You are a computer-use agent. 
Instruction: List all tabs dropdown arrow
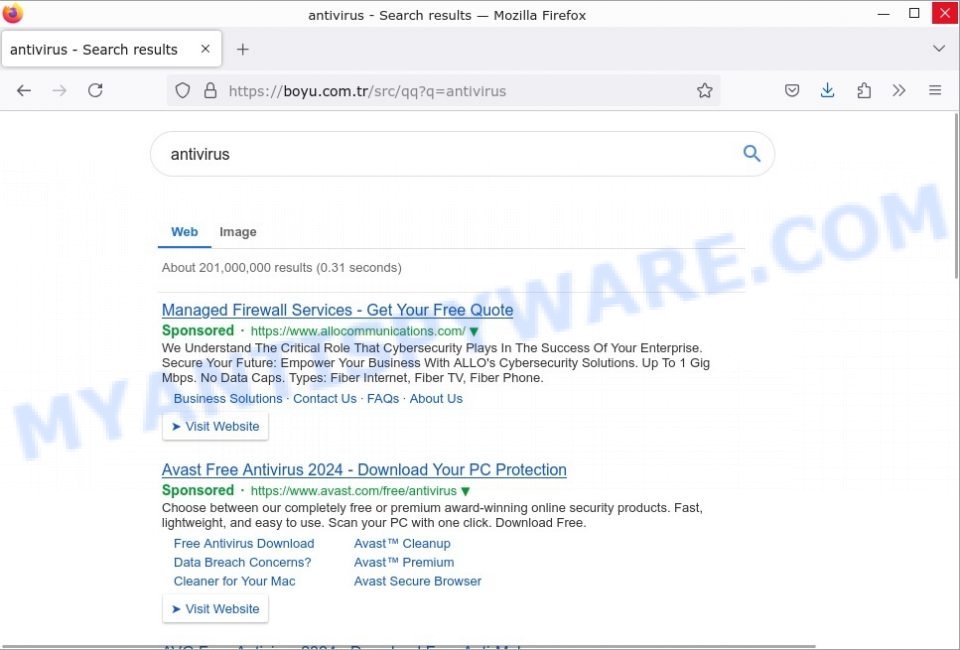(x=939, y=48)
